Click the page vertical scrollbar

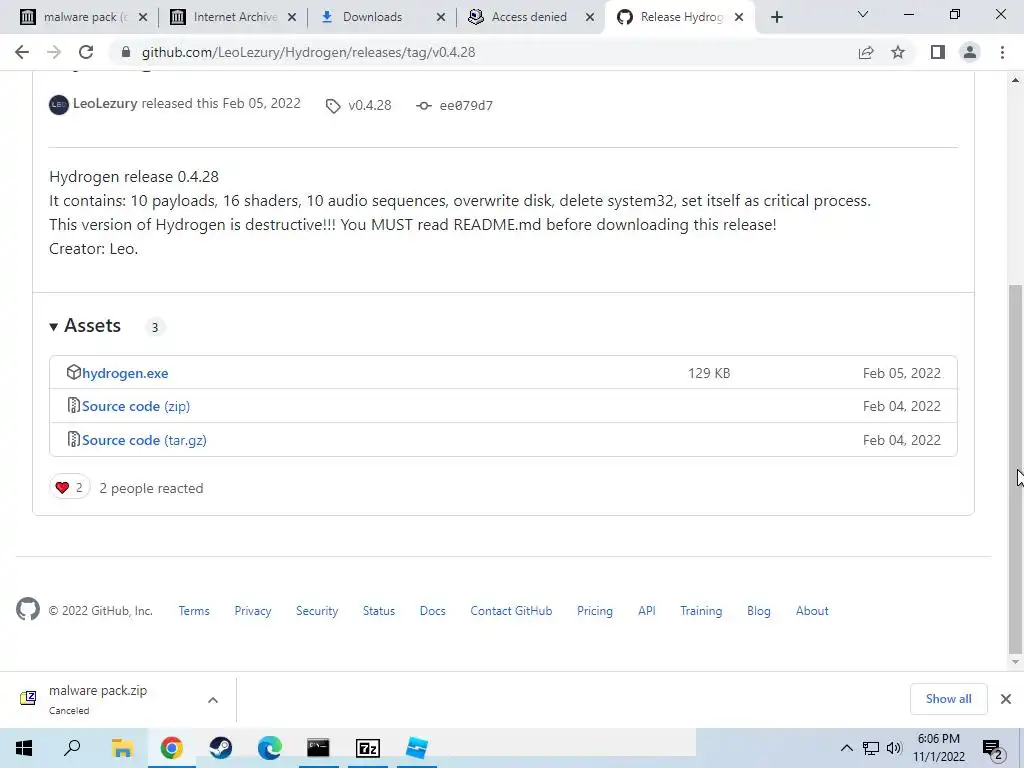coord(1015,469)
